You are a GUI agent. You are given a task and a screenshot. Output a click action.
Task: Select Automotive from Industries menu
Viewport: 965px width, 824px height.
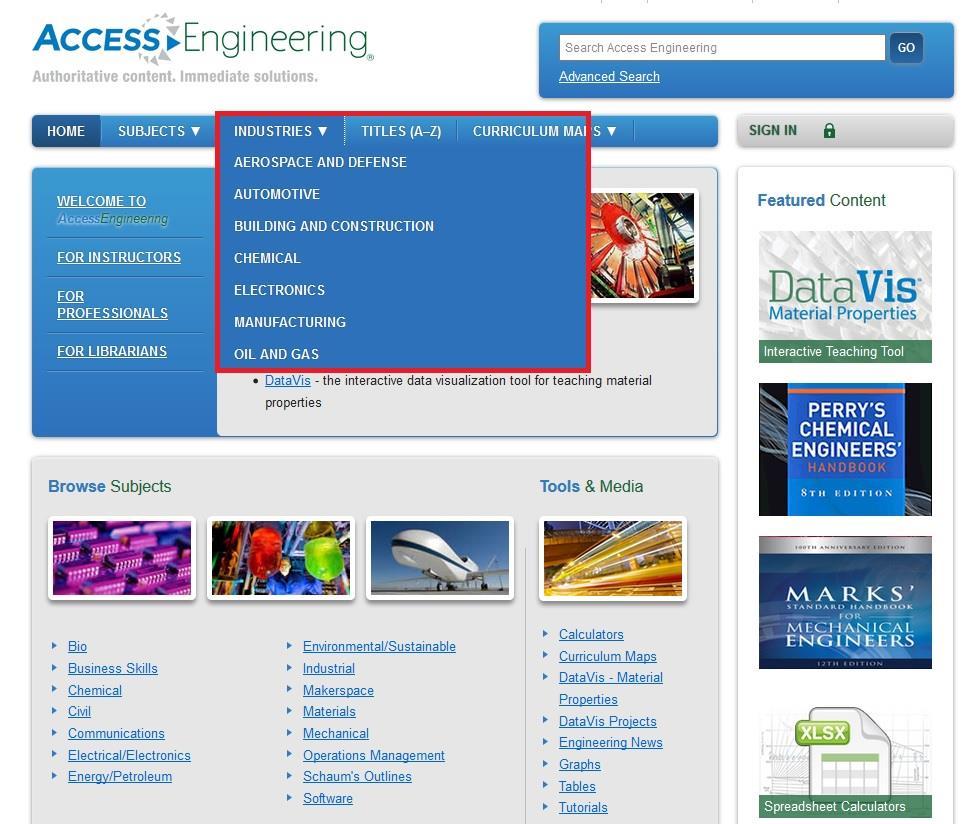(x=277, y=194)
